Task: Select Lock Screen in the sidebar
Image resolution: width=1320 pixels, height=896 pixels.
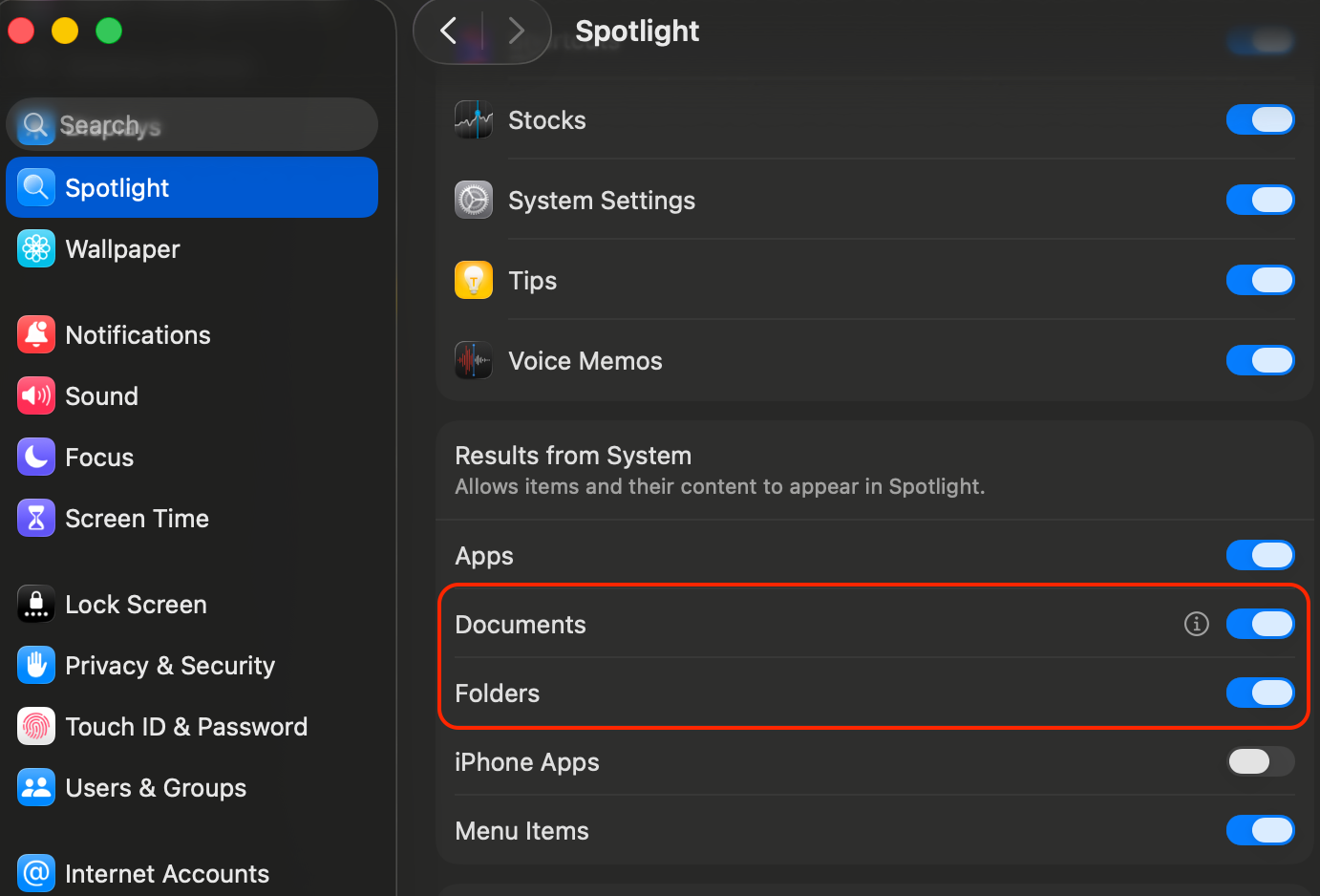Action: tap(136, 605)
